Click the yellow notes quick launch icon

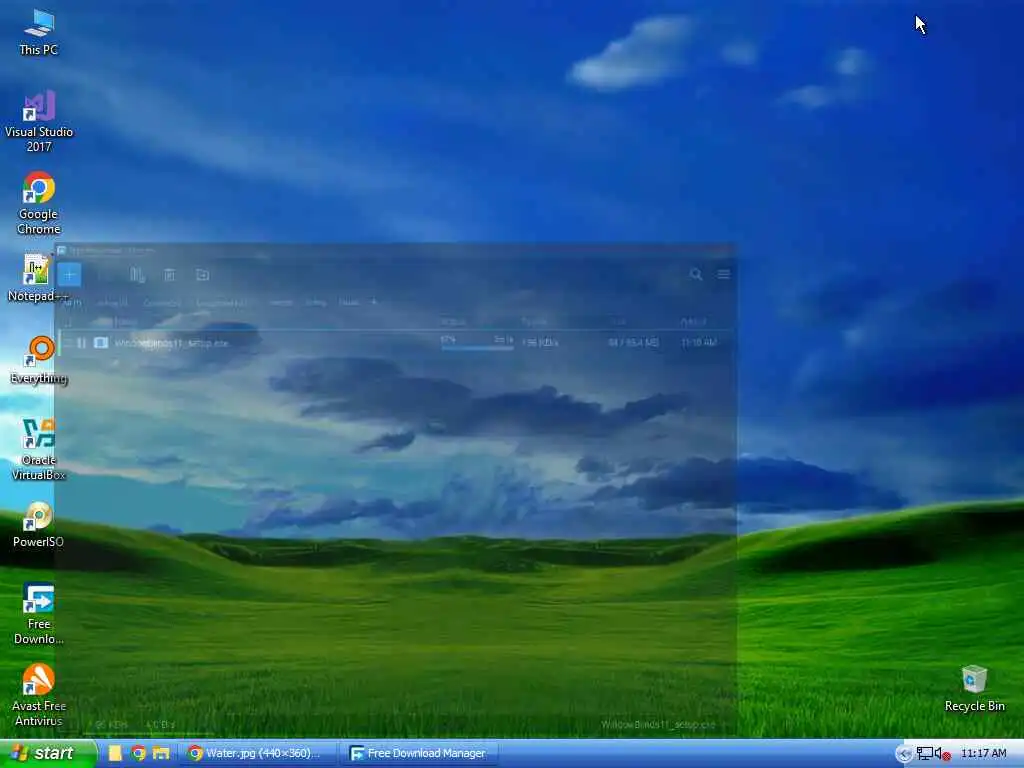pos(116,754)
